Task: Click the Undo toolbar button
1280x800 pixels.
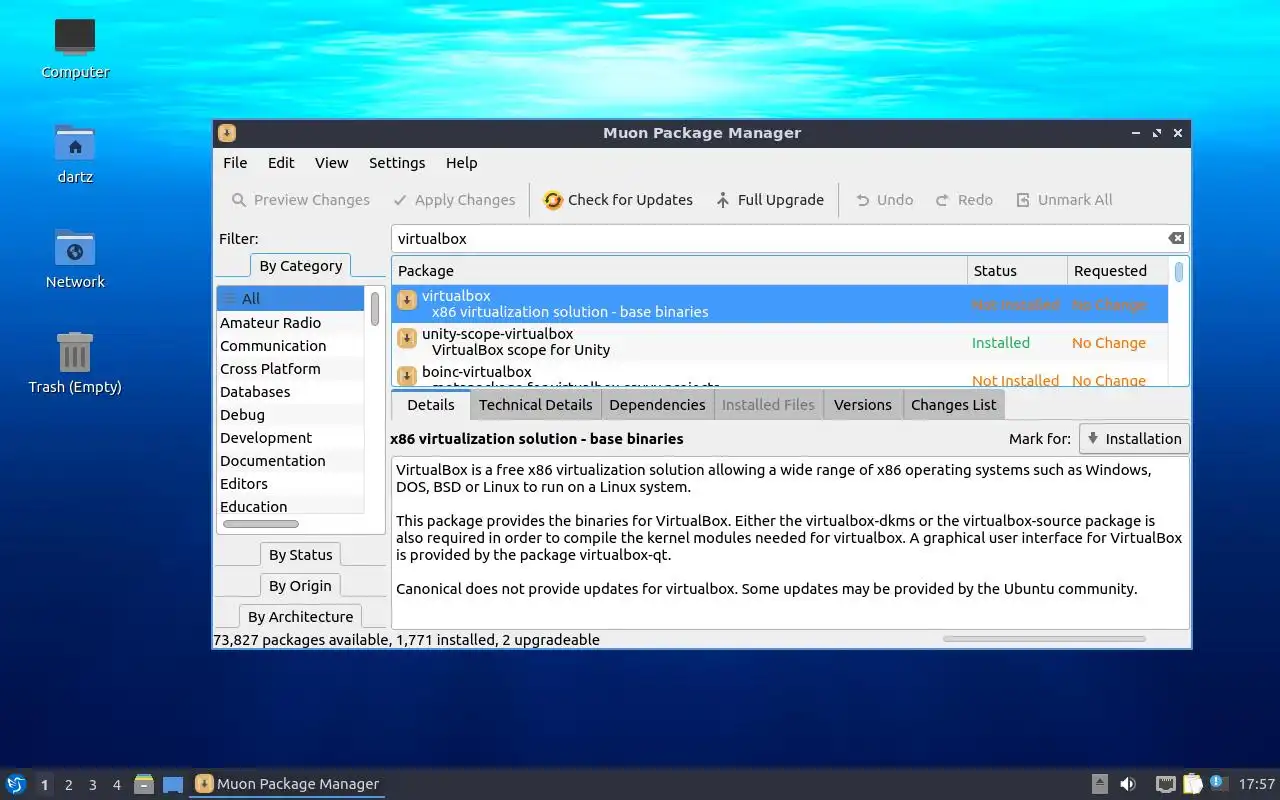Action: [x=884, y=200]
